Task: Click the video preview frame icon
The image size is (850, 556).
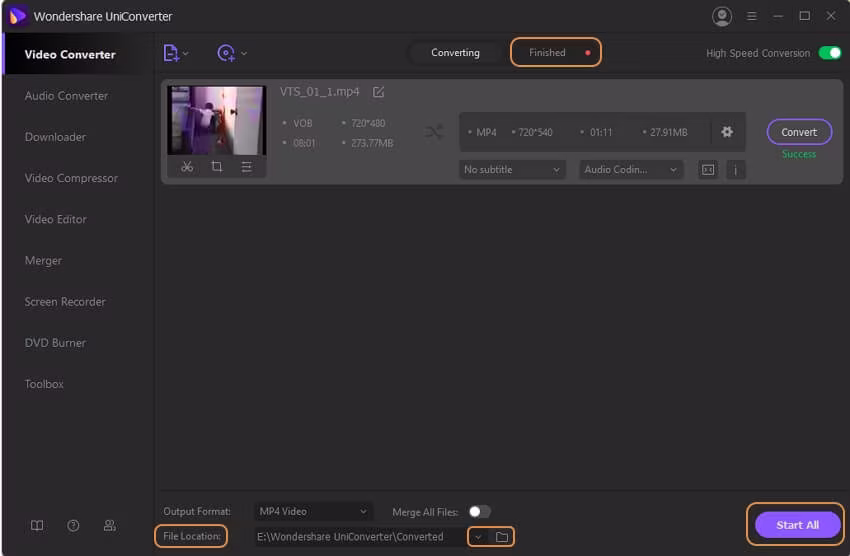Action: [707, 170]
